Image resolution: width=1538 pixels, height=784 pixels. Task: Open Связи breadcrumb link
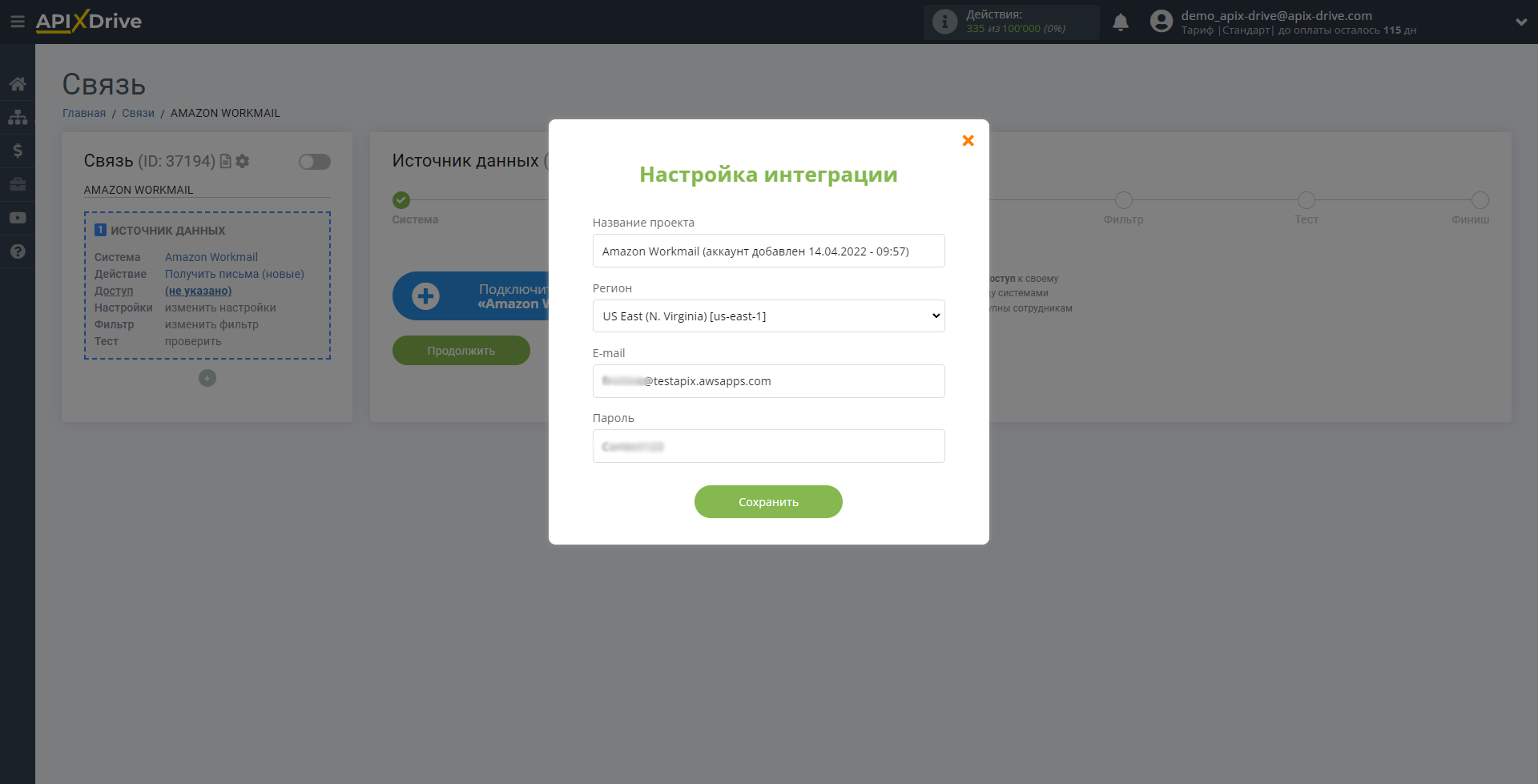(x=138, y=113)
